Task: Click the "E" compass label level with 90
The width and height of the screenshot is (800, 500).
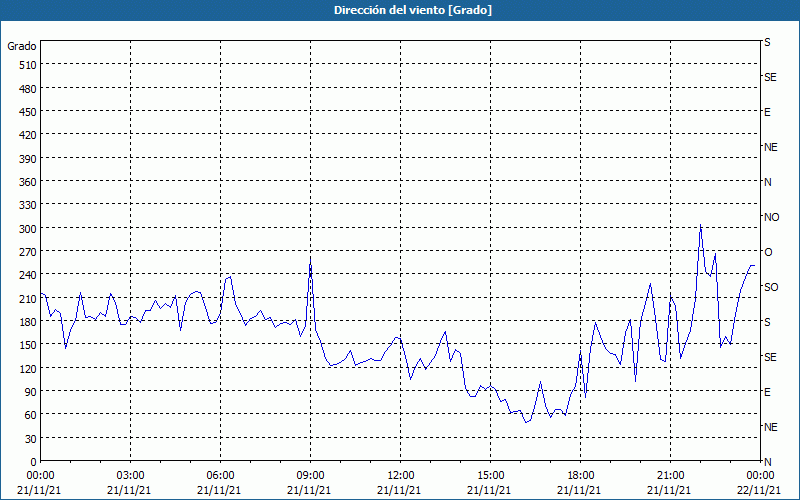Action: coord(767,392)
